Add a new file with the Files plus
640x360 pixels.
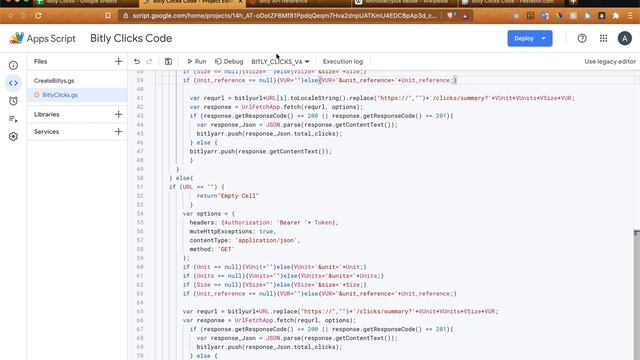pos(118,62)
